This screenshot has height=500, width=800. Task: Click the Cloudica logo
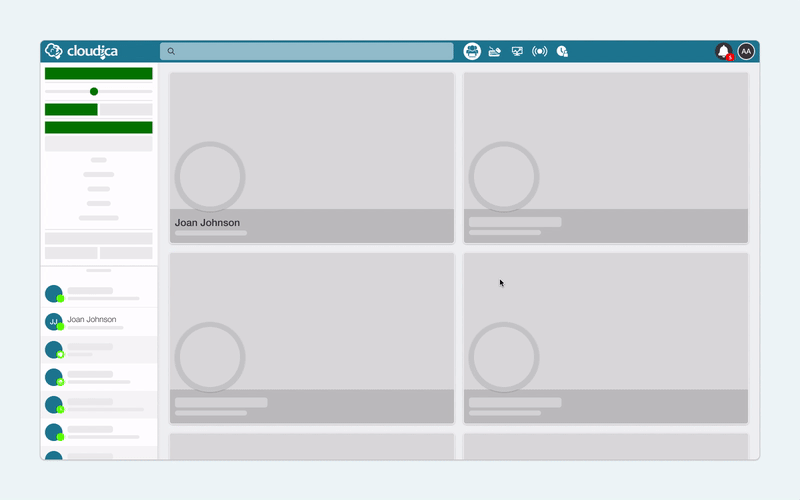82,51
